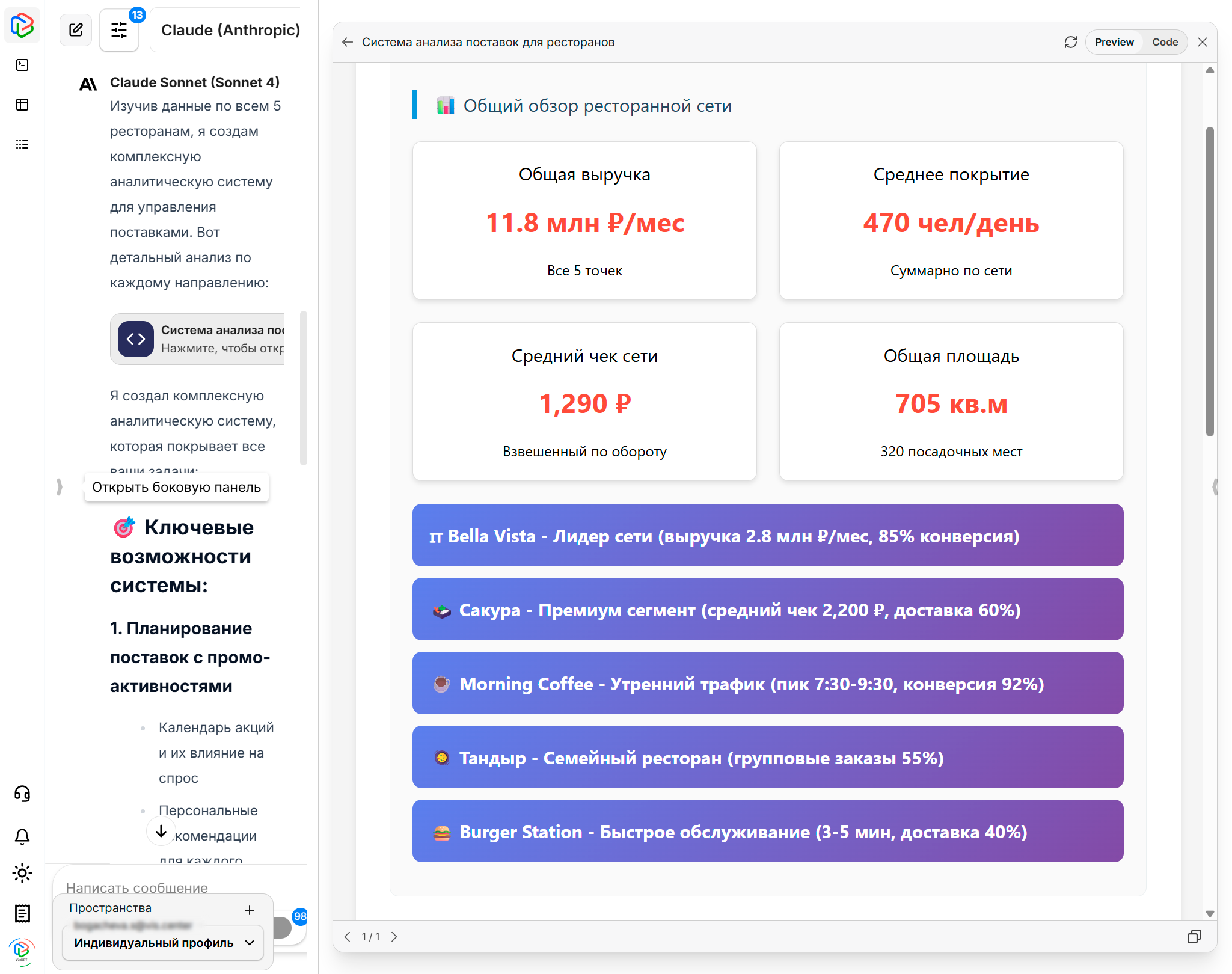Toggle light theme sun icon
The width and height of the screenshot is (1232, 974).
click(x=22, y=873)
